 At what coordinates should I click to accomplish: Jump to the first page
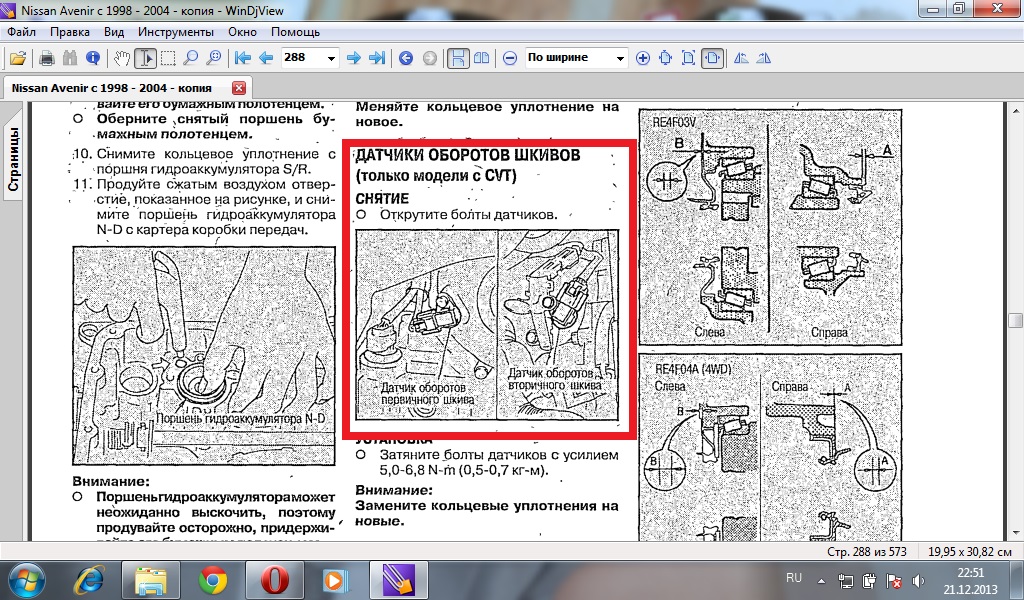pyautogui.click(x=243, y=58)
